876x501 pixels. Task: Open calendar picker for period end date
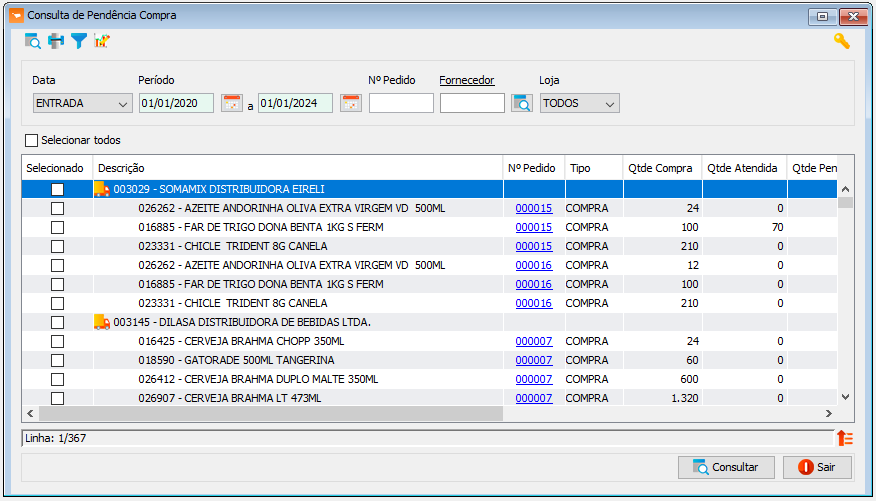tap(351, 103)
